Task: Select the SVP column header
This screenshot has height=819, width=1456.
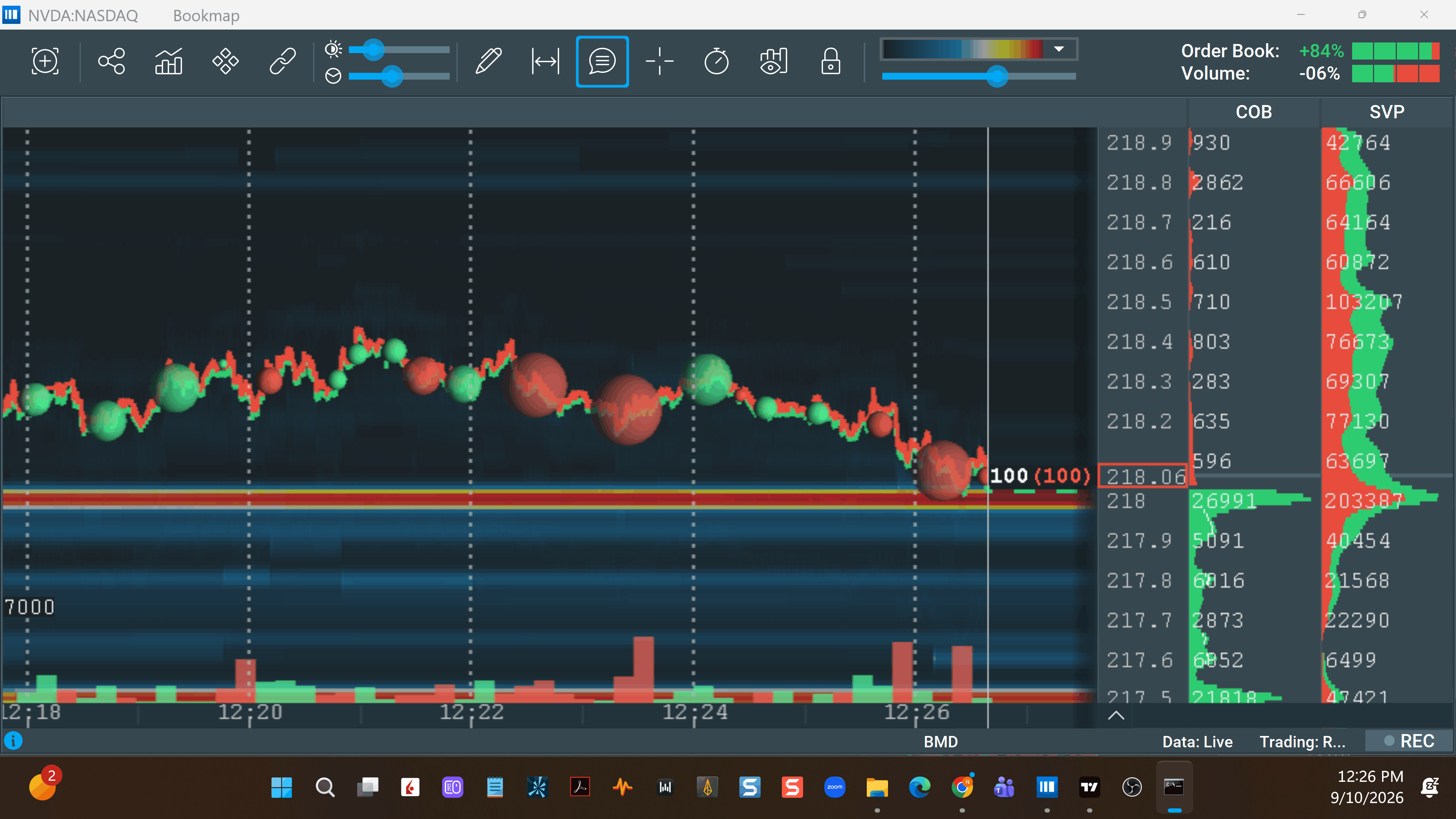Action: pyautogui.click(x=1387, y=112)
